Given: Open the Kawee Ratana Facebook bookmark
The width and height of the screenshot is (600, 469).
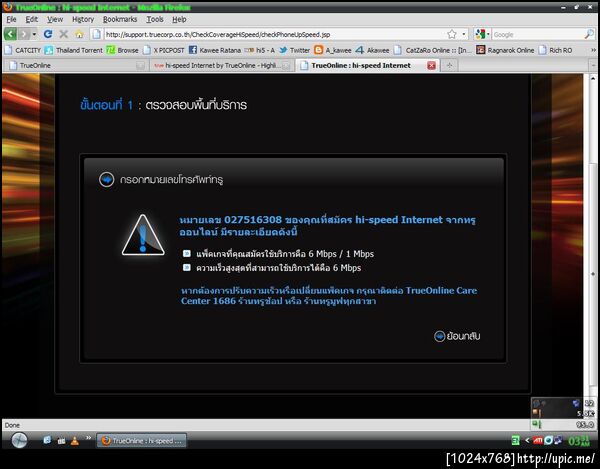Looking at the screenshot, I should click(x=215, y=50).
